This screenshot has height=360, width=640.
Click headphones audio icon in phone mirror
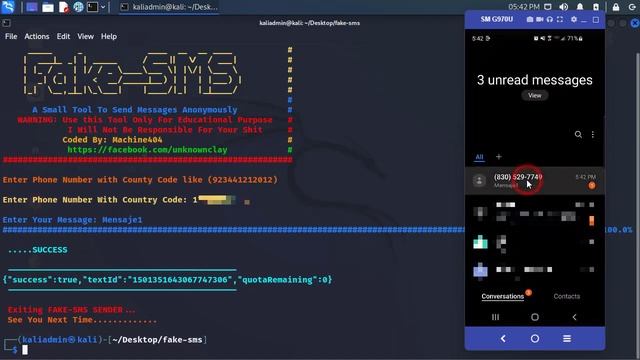pos(550,19)
